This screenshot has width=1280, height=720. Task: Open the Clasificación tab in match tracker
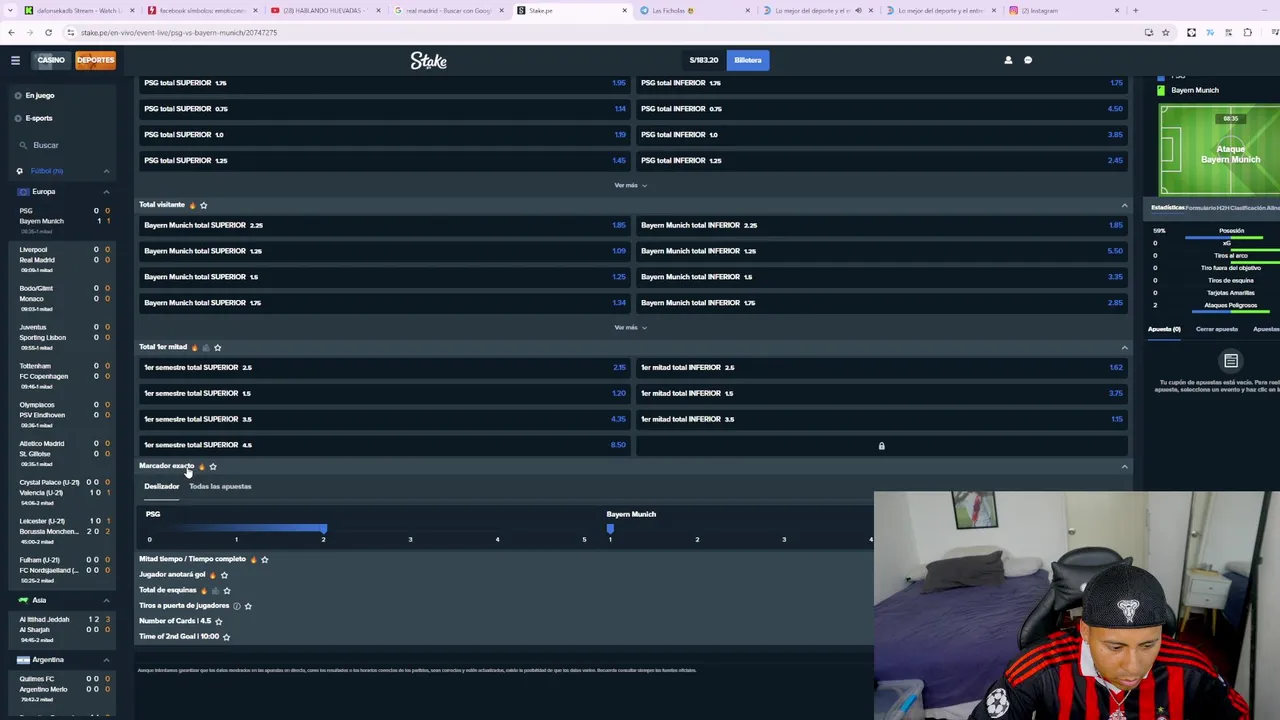click(x=1248, y=207)
